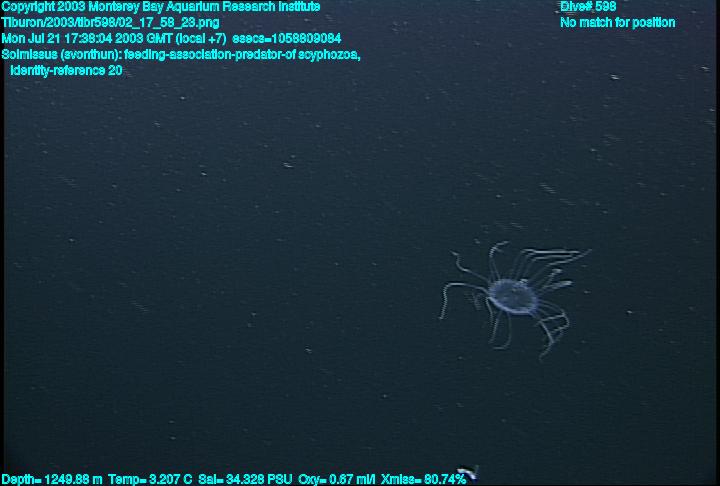This screenshot has height=486, width=720.
Task: Click the 'Solmissus (svonthun)' annotation name
Action: pos(62,55)
